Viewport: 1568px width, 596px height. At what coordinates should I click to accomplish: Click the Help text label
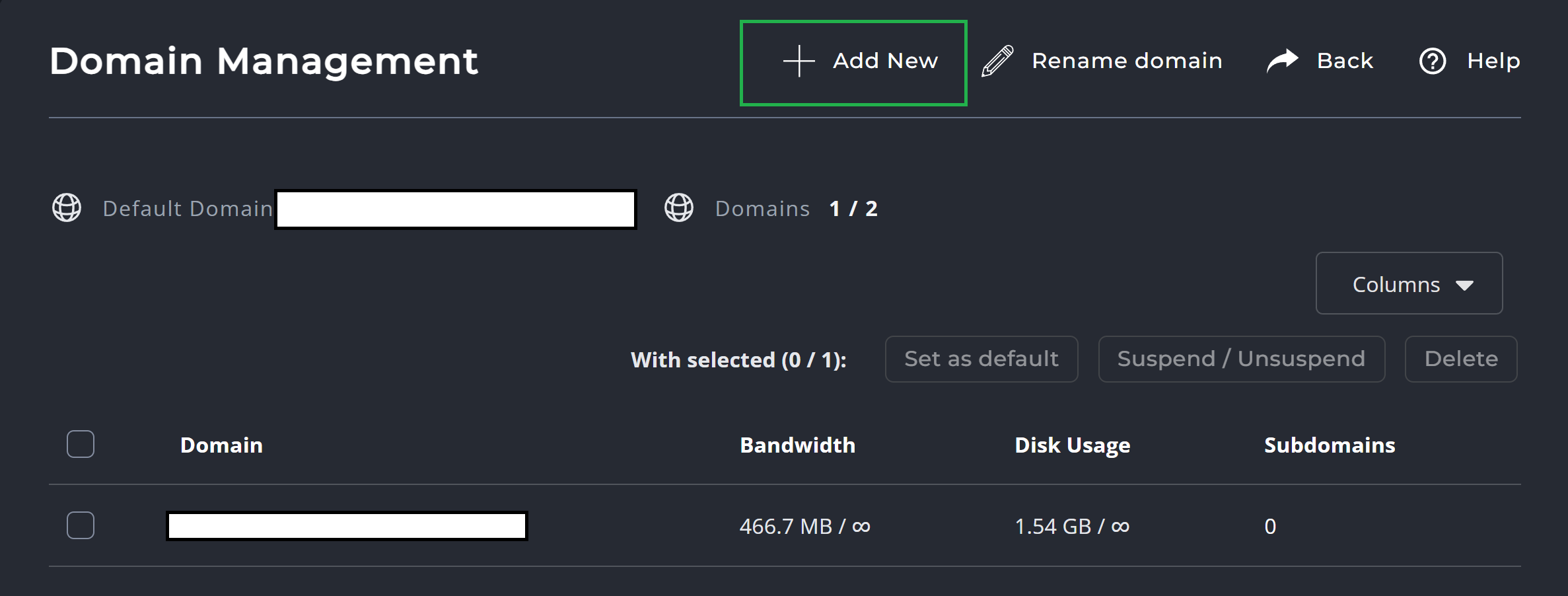(x=1493, y=61)
